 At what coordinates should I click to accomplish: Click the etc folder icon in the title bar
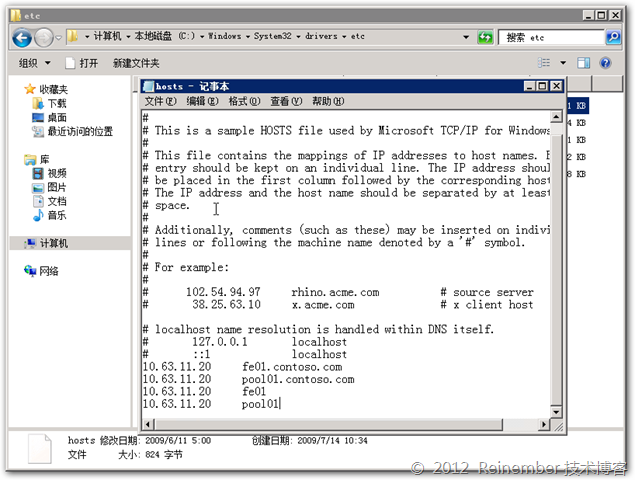point(16,15)
